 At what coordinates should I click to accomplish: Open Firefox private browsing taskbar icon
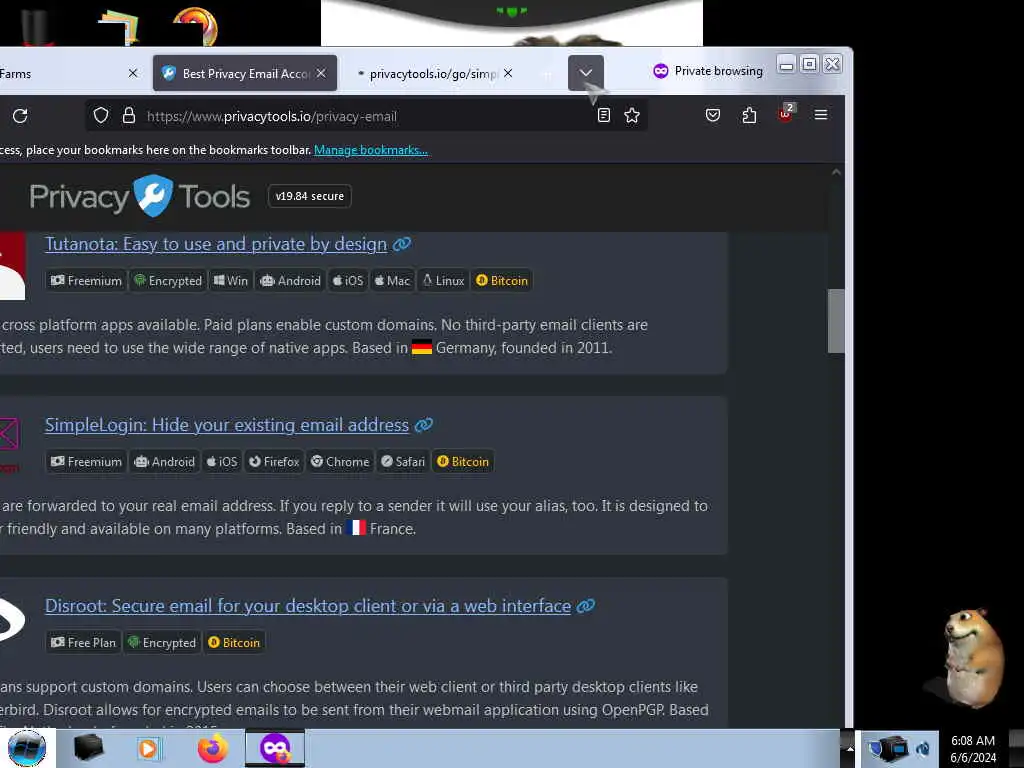(275, 748)
